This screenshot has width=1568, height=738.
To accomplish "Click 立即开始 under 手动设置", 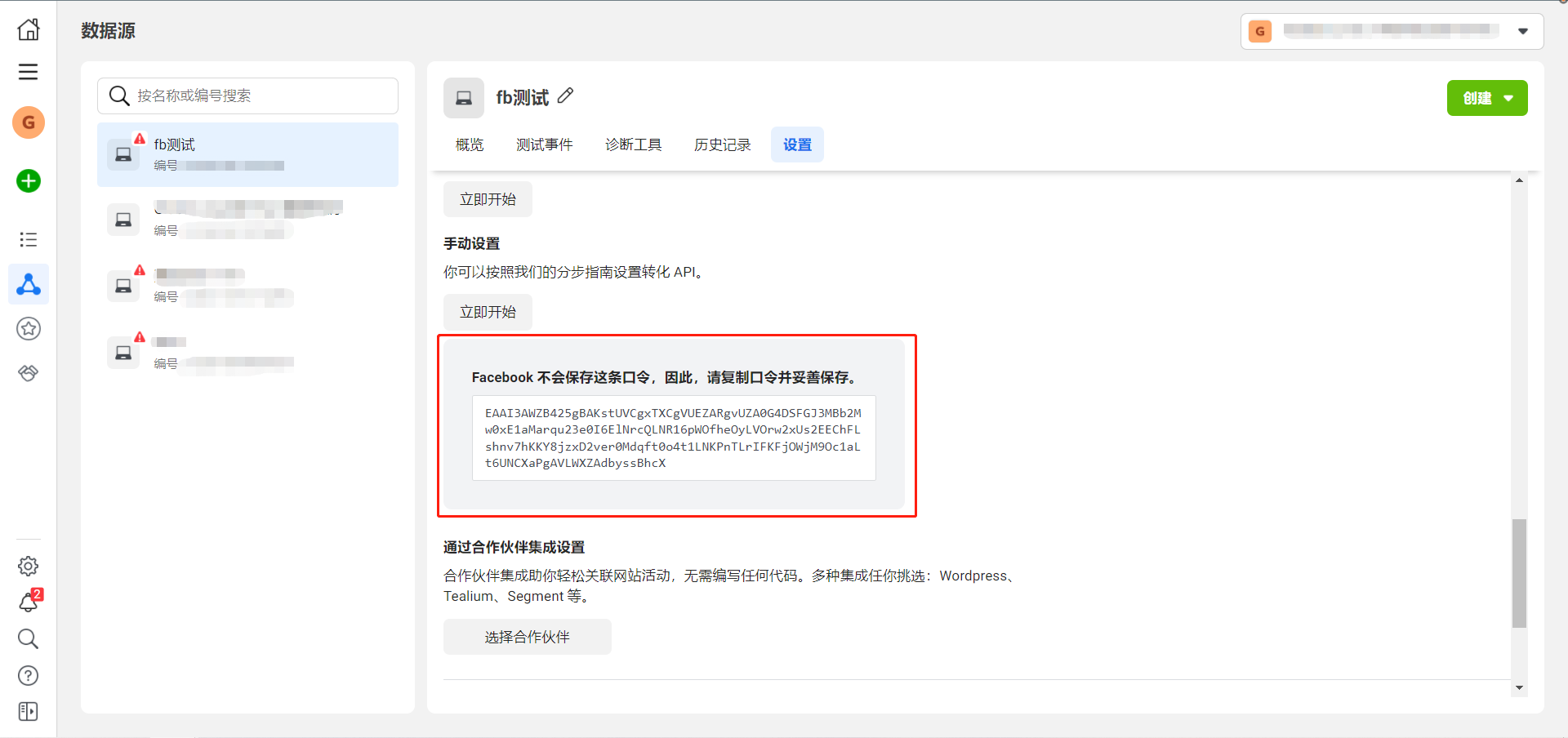I will [x=488, y=312].
